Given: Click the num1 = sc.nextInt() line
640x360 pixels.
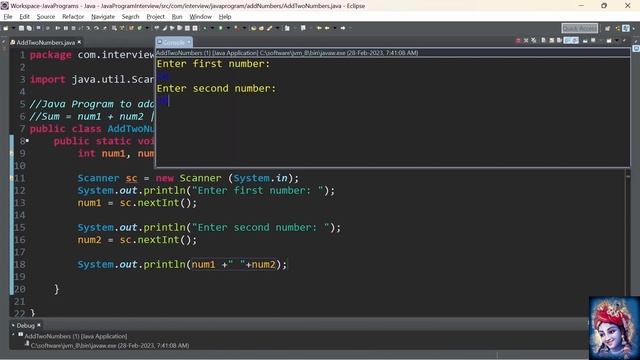Looking at the screenshot, I should coord(137,203).
